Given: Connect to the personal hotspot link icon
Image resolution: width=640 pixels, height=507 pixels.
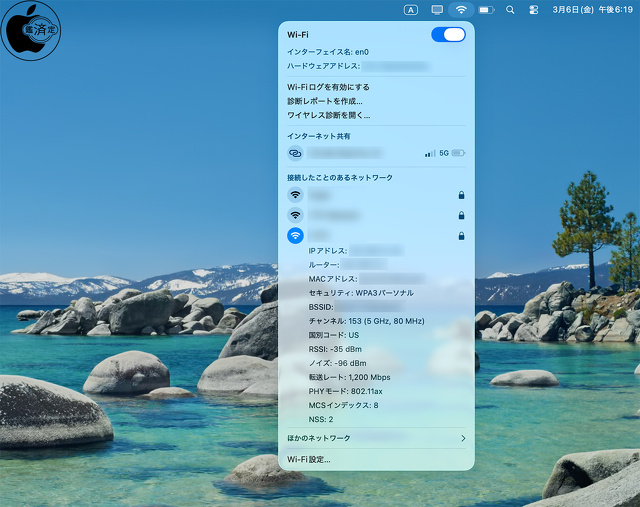Looking at the screenshot, I should [x=295, y=153].
